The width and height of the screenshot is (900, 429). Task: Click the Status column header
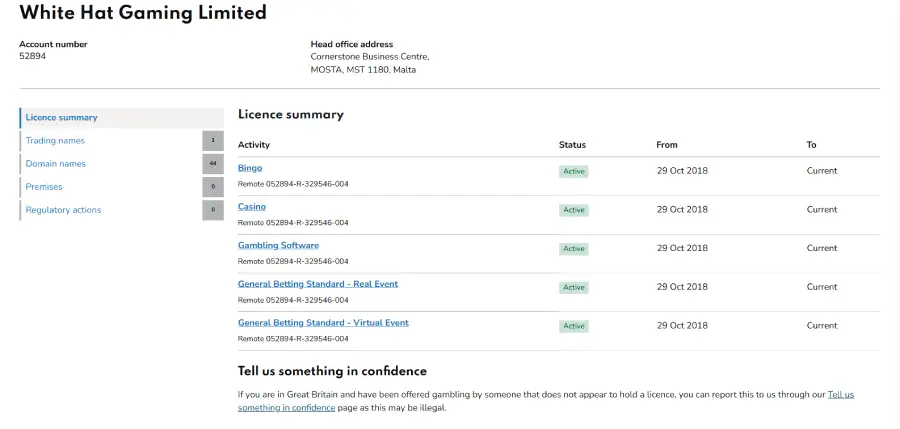point(572,145)
